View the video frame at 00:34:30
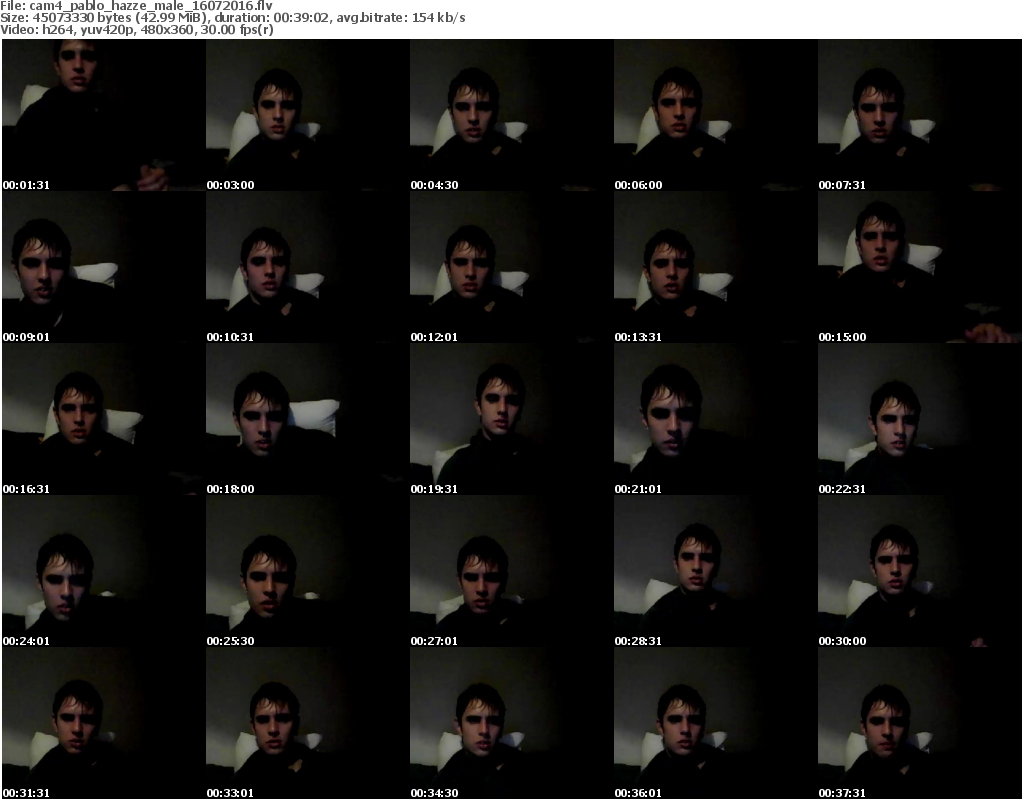The width and height of the screenshot is (1024, 799). pyautogui.click(x=511, y=723)
